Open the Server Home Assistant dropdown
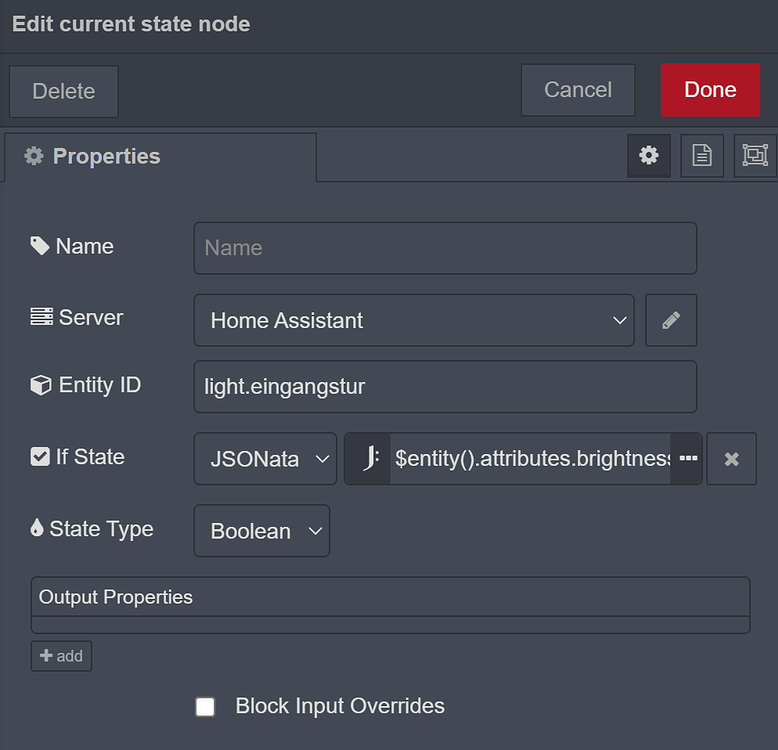The width and height of the screenshot is (778, 750). pyautogui.click(x=413, y=320)
